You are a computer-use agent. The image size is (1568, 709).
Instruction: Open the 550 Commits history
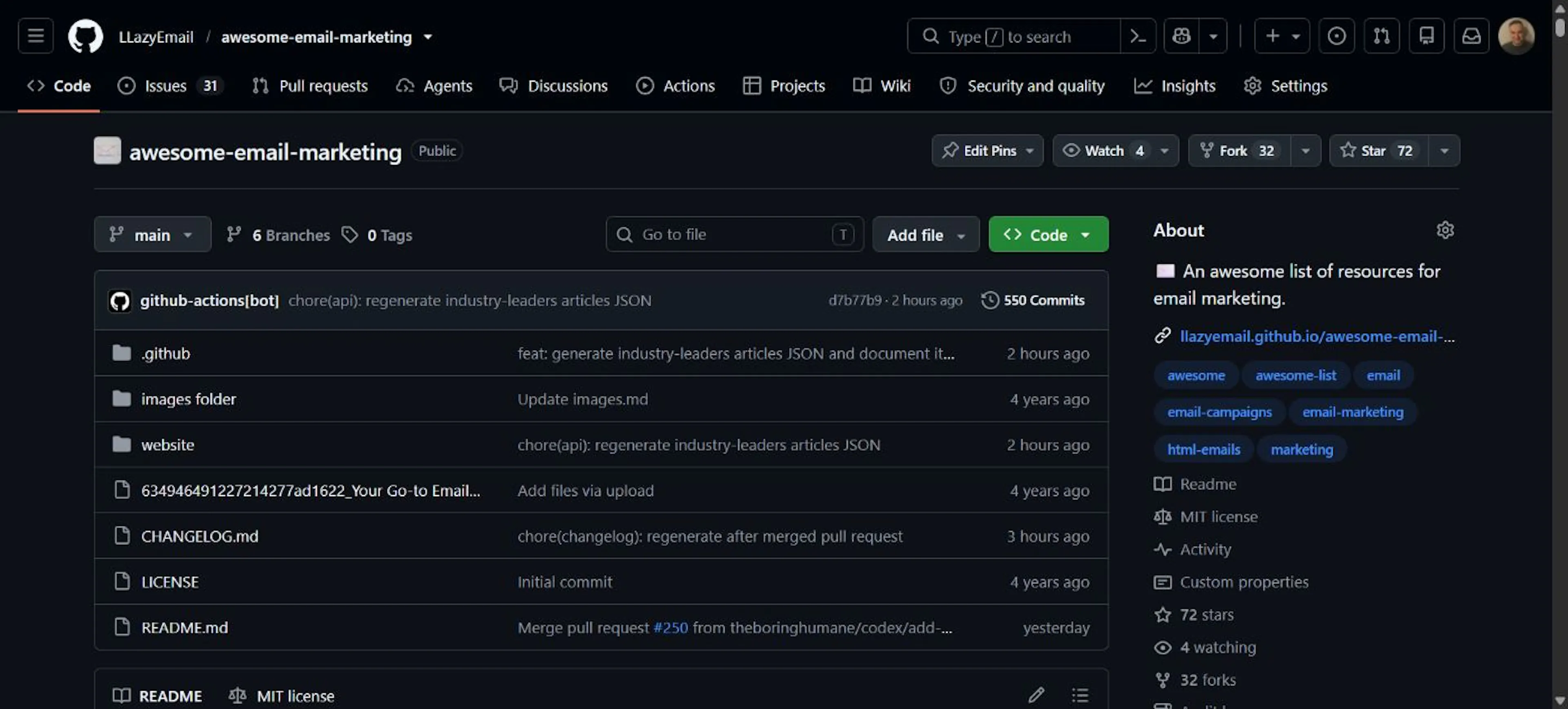pos(1033,300)
